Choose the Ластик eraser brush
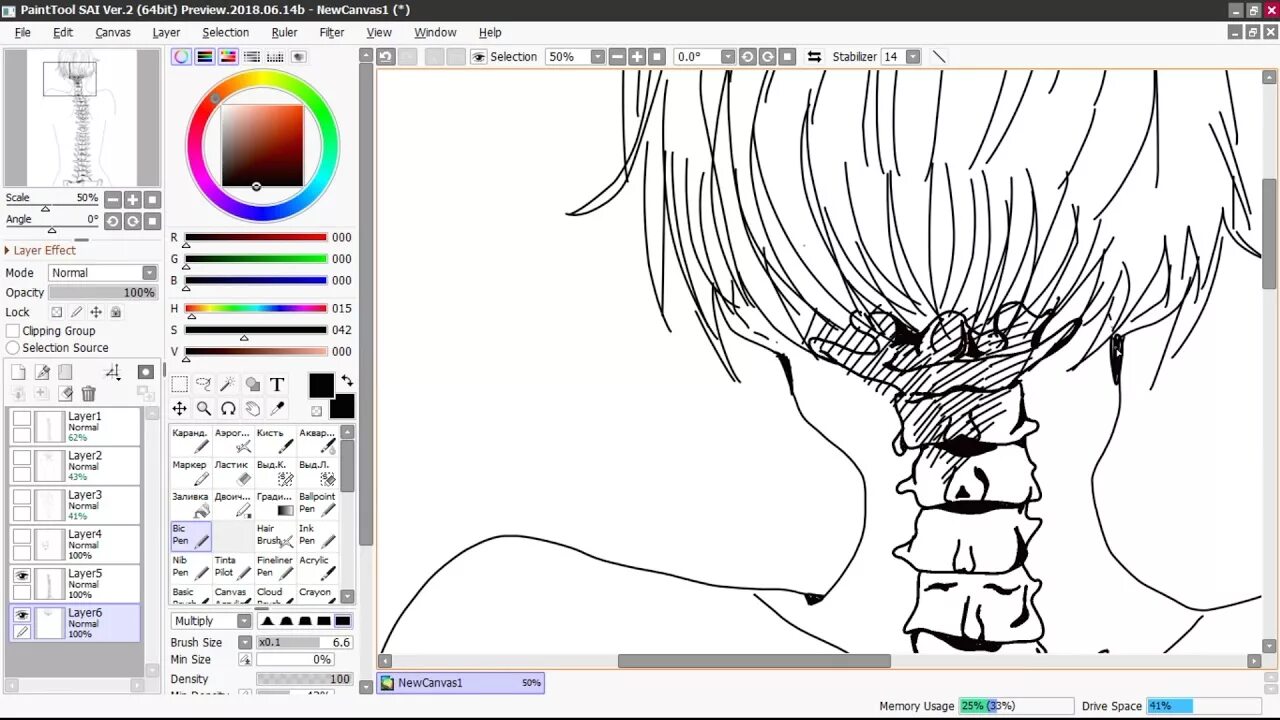 (x=233, y=472)
